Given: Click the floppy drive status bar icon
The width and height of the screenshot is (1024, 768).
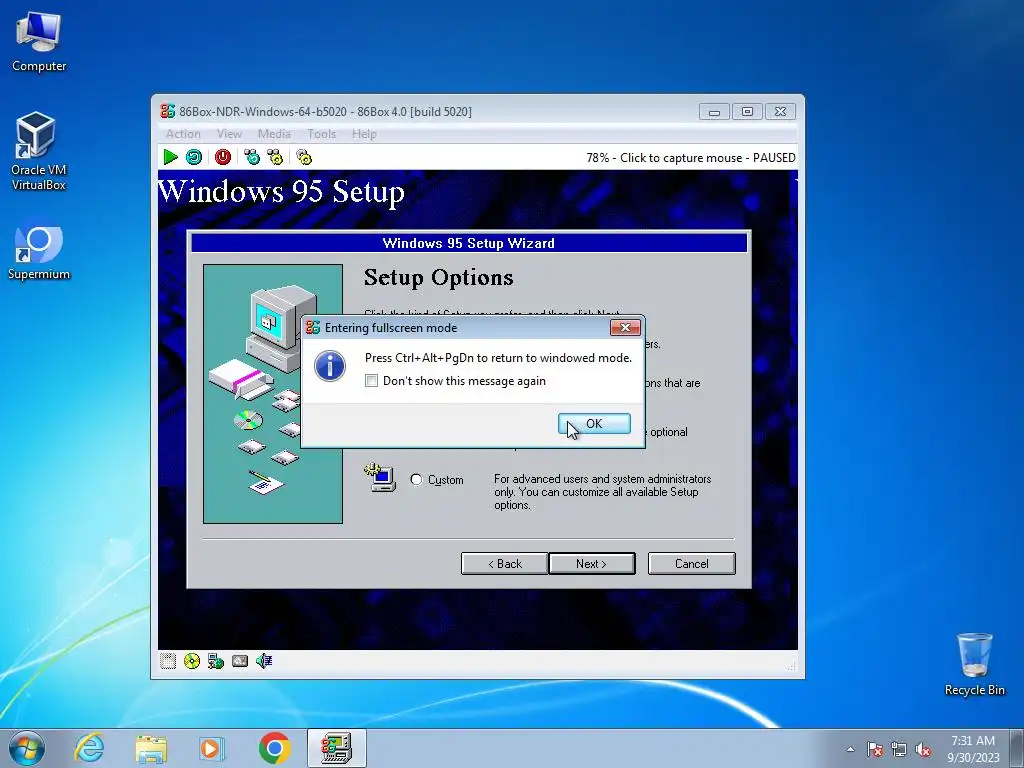Looking at the screenshot, I should (x=168, y=661).
